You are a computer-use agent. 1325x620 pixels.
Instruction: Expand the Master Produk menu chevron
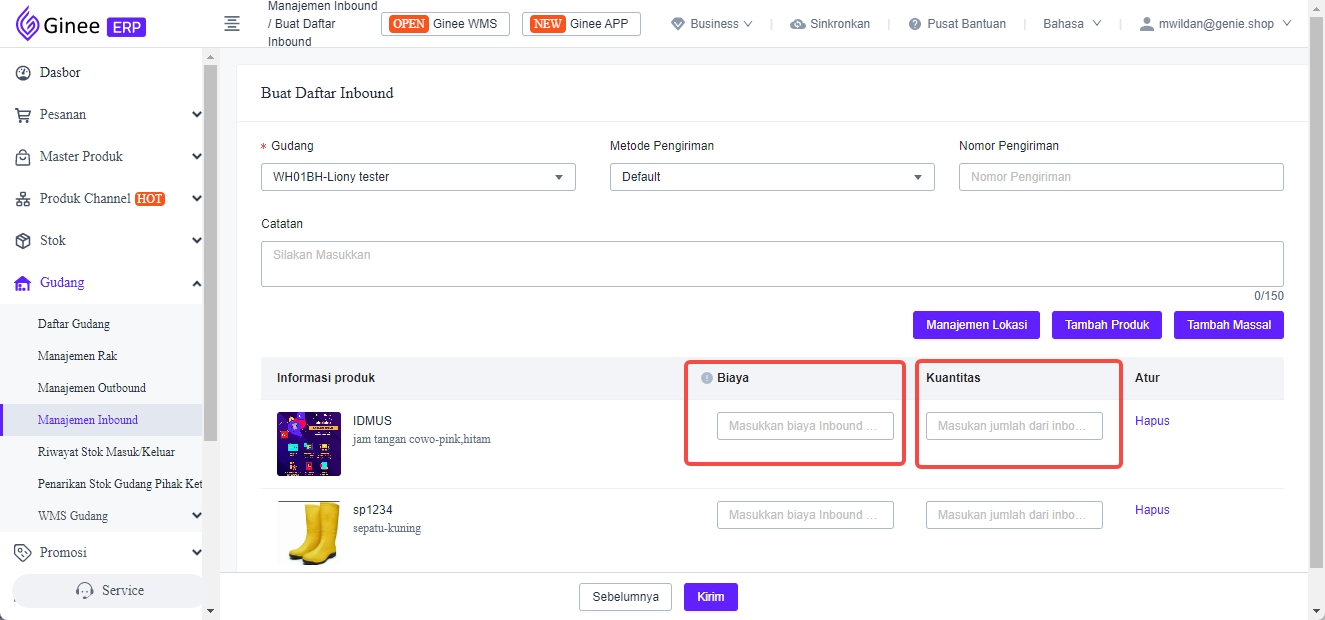[196, 157]
